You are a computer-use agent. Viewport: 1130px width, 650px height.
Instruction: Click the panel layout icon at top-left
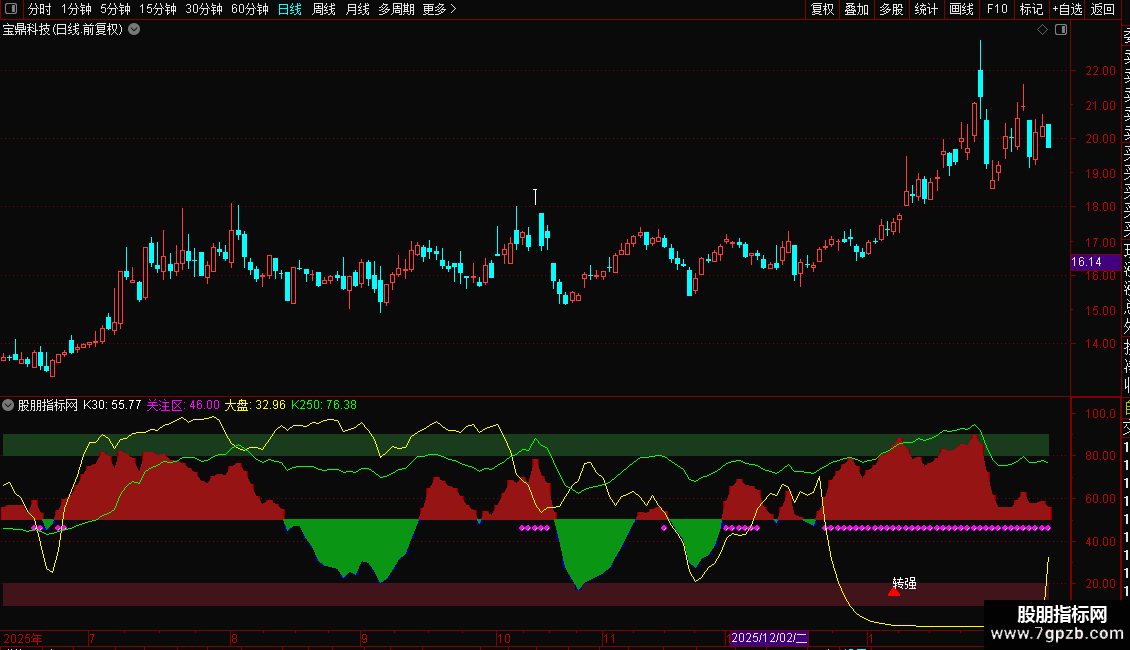click(x=11, y=9)
